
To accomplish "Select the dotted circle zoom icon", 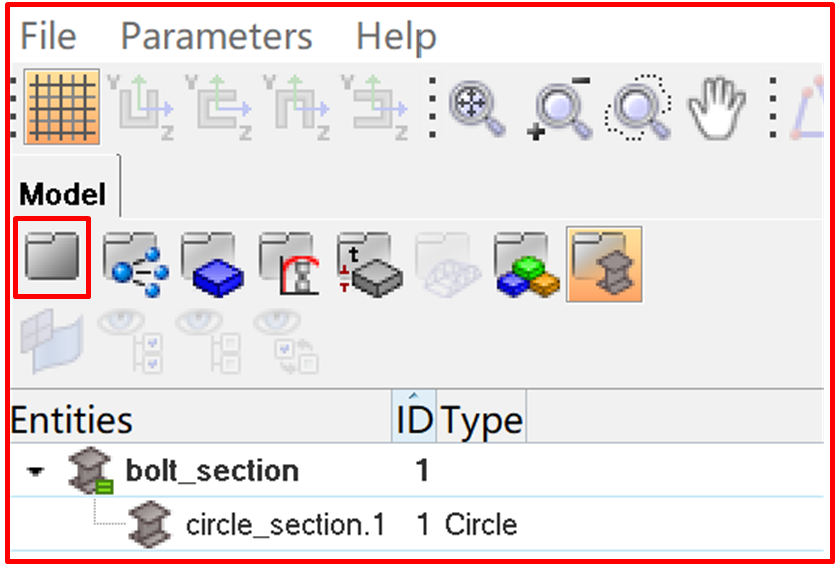I will [x=637, y=107].
